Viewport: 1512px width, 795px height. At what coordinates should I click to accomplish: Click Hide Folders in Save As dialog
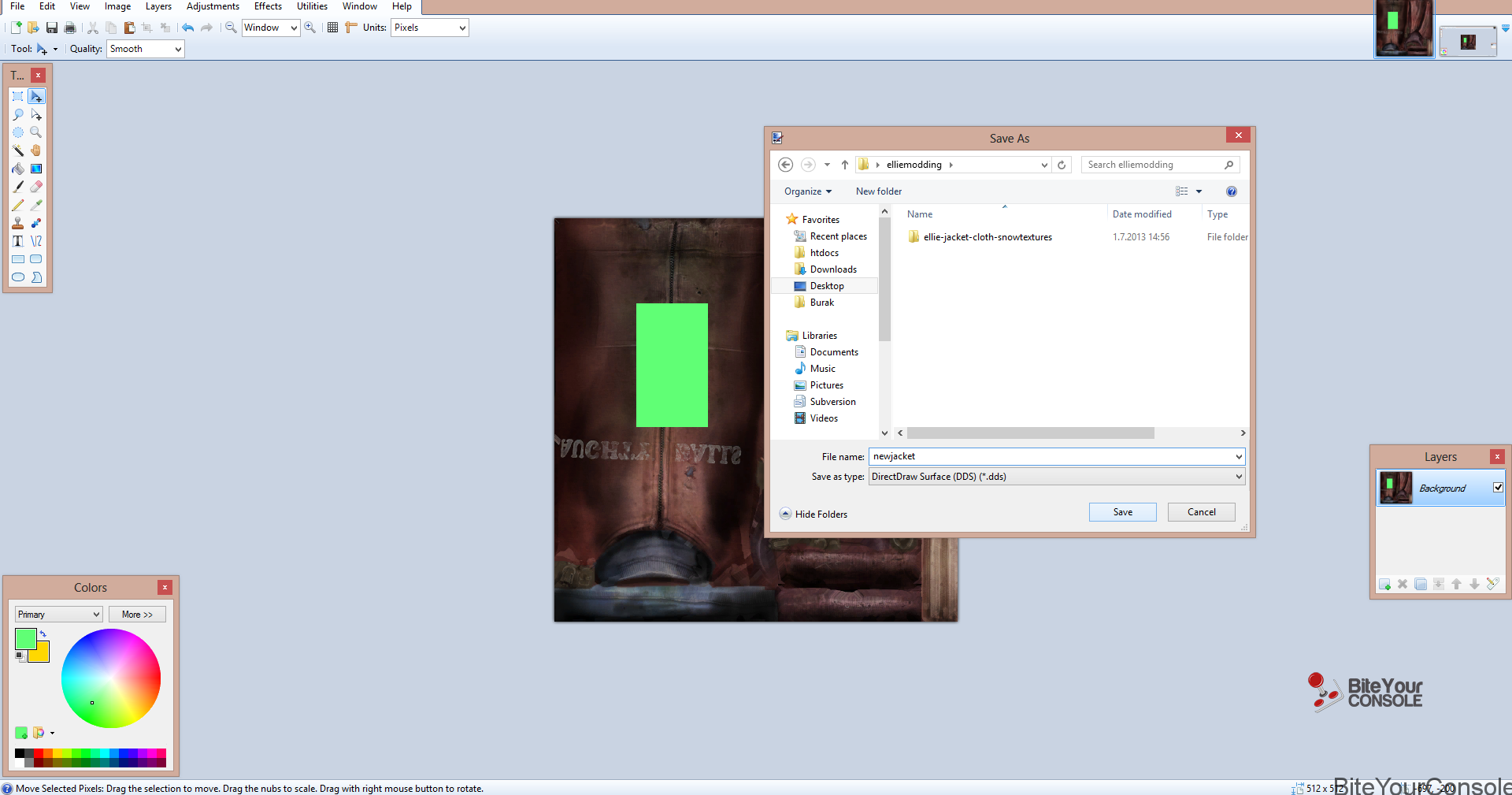tap(813, 514)
